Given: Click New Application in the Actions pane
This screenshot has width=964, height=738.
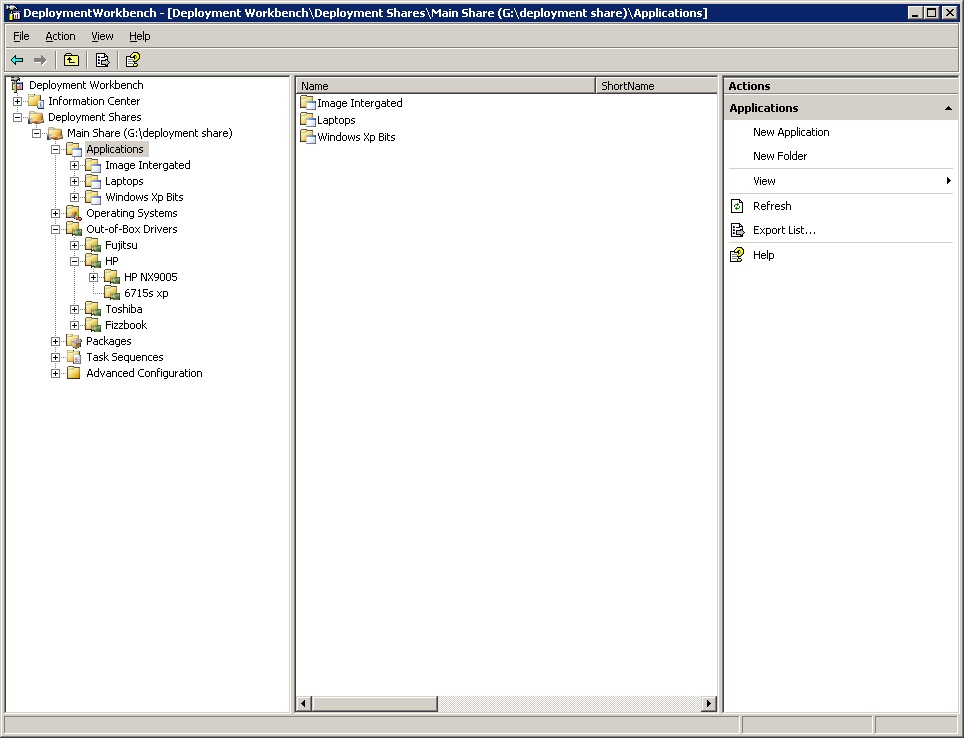Looking at the screenshot, I should pos(791,131).
